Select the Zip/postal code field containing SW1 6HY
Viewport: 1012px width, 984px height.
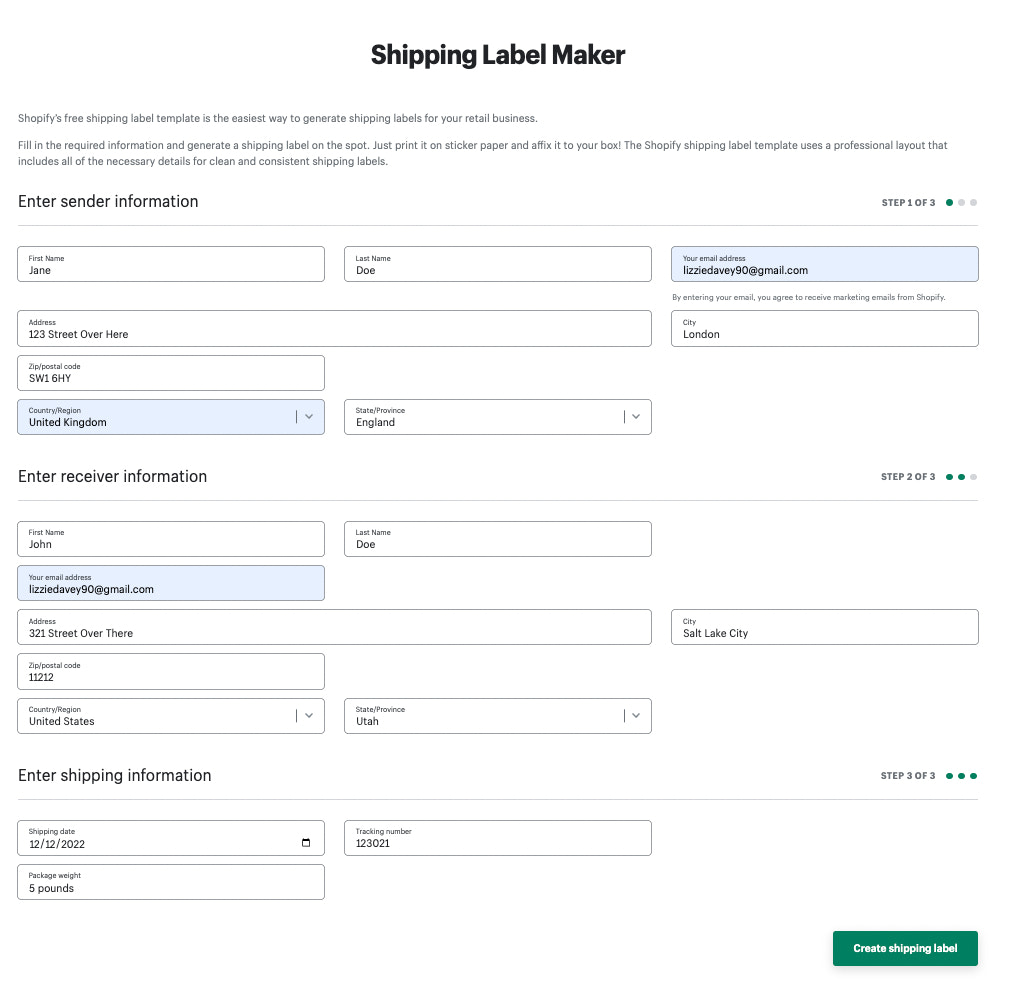pos(170,372)
